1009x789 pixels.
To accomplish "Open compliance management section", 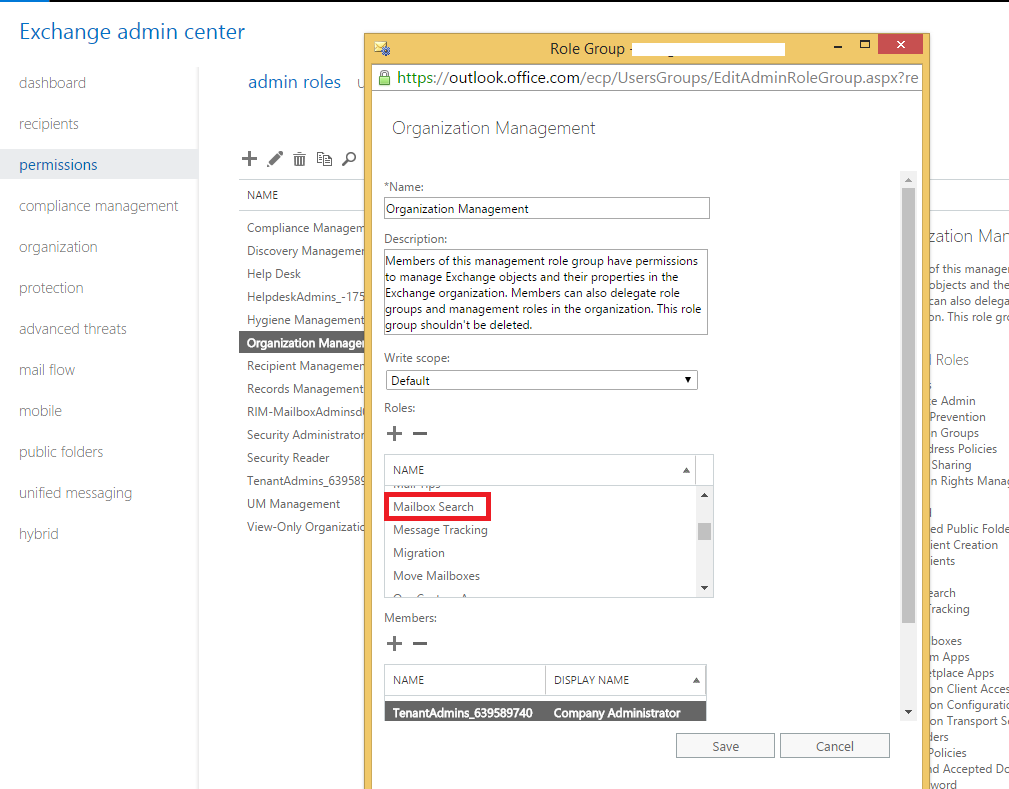I will tap(98, 206).
